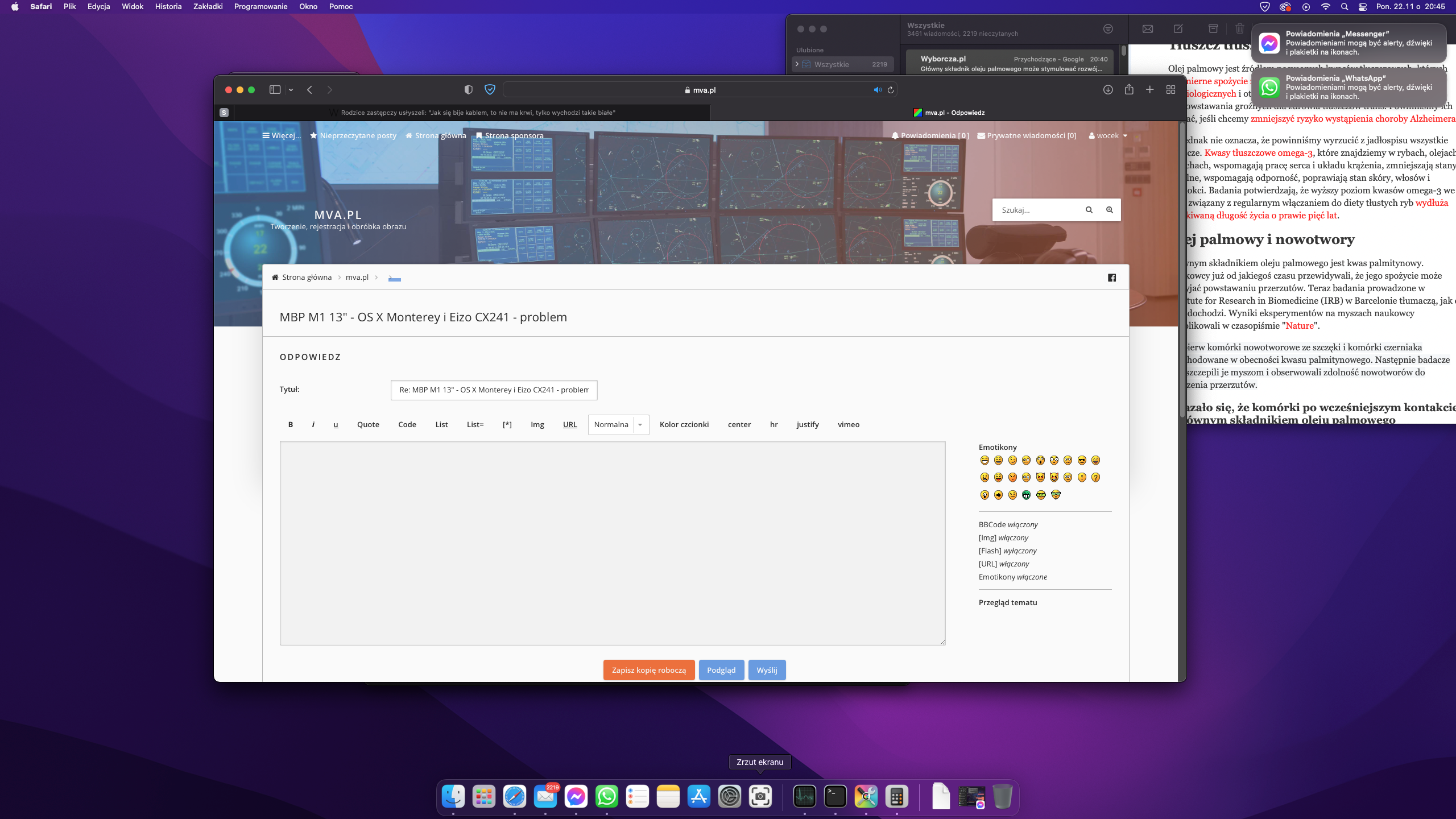Toggle underline u formatting button

(x=336, y=424)
